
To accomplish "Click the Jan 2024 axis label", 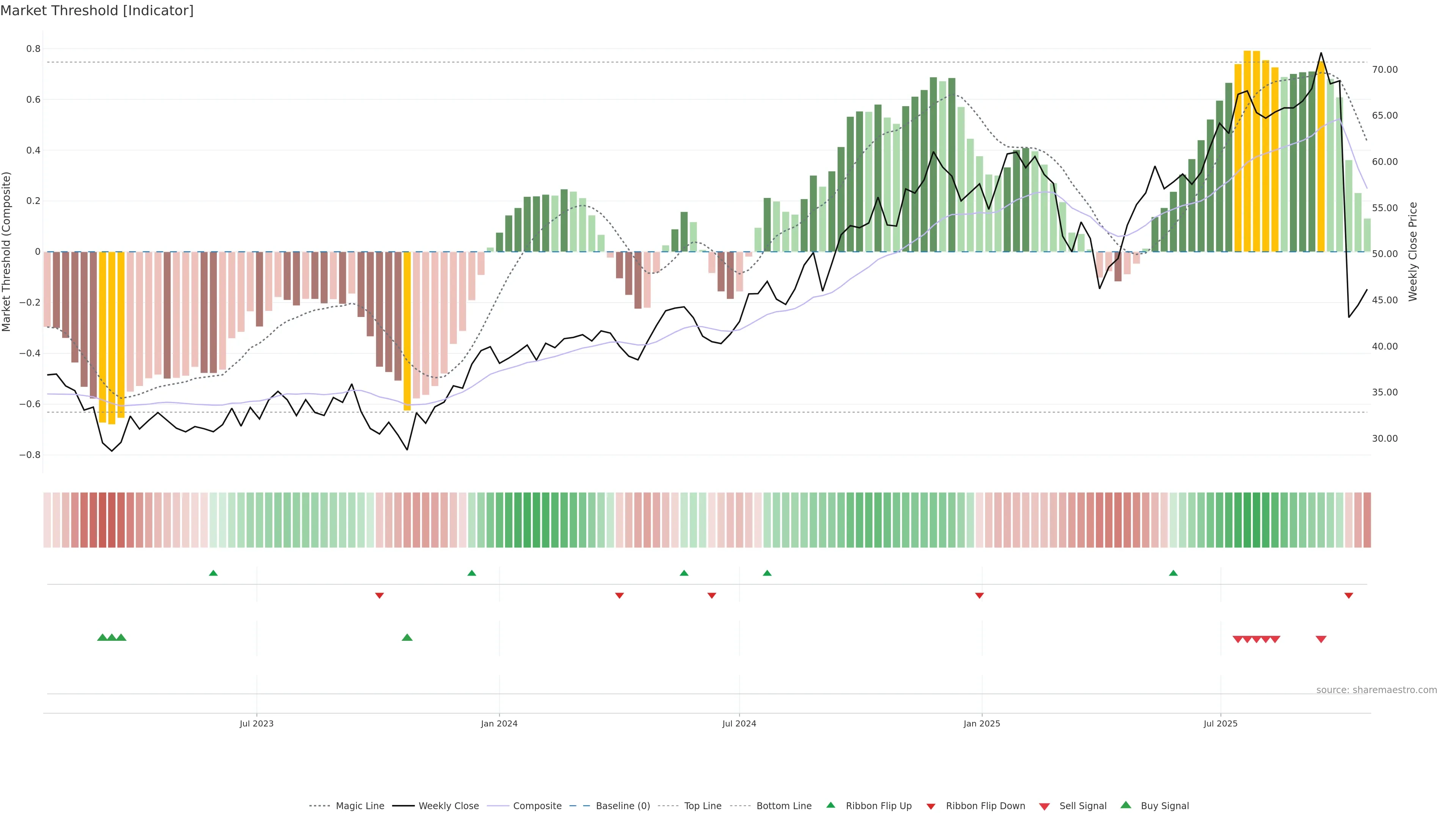I will click(x=499, y=723).
